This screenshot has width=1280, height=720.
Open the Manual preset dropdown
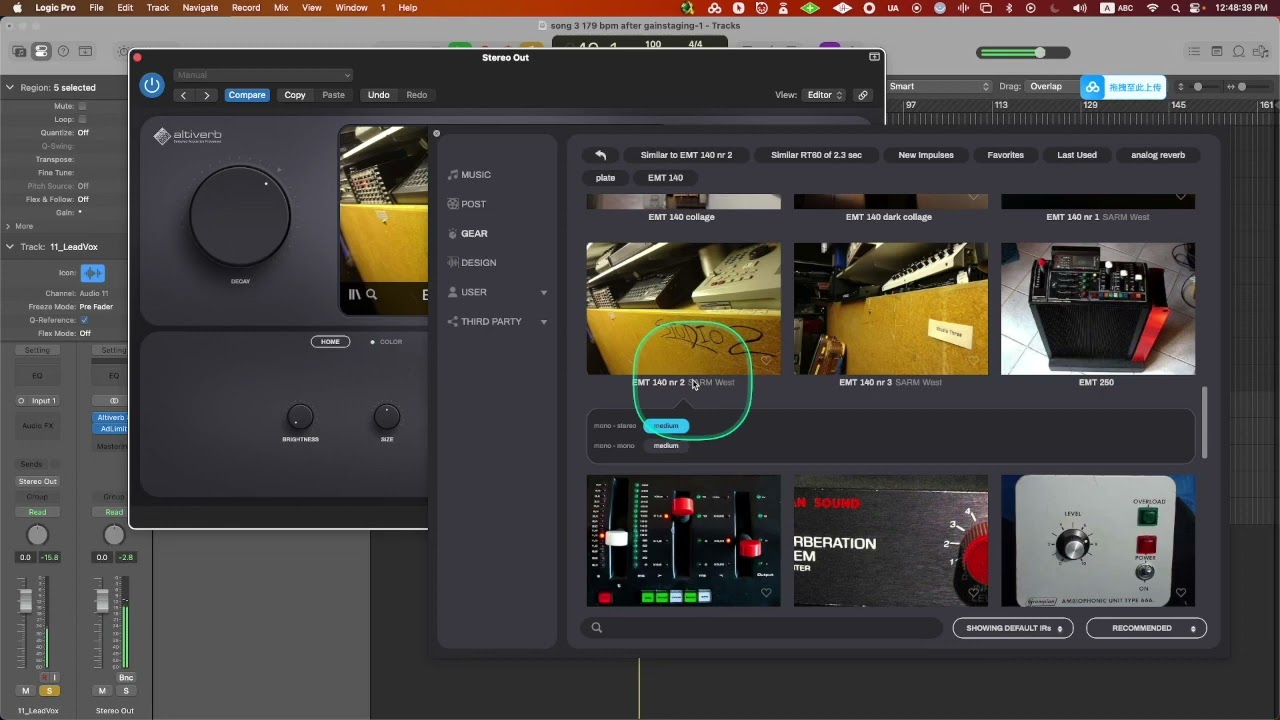pyautogui.click(x=263, y=75)
